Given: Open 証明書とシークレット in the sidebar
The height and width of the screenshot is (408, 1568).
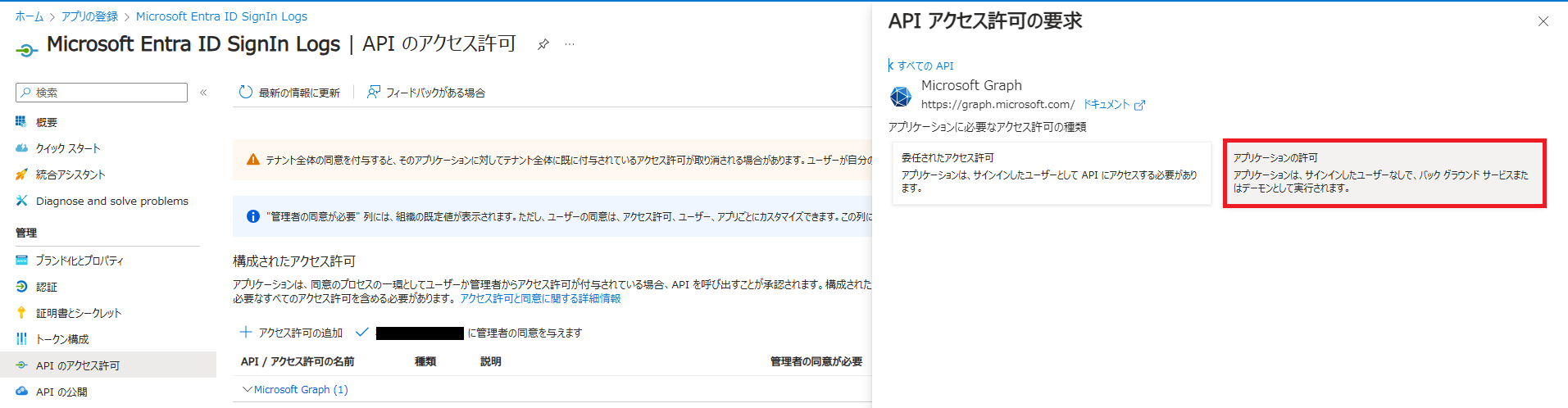Looking at the screenshot, I should point(79,313).
